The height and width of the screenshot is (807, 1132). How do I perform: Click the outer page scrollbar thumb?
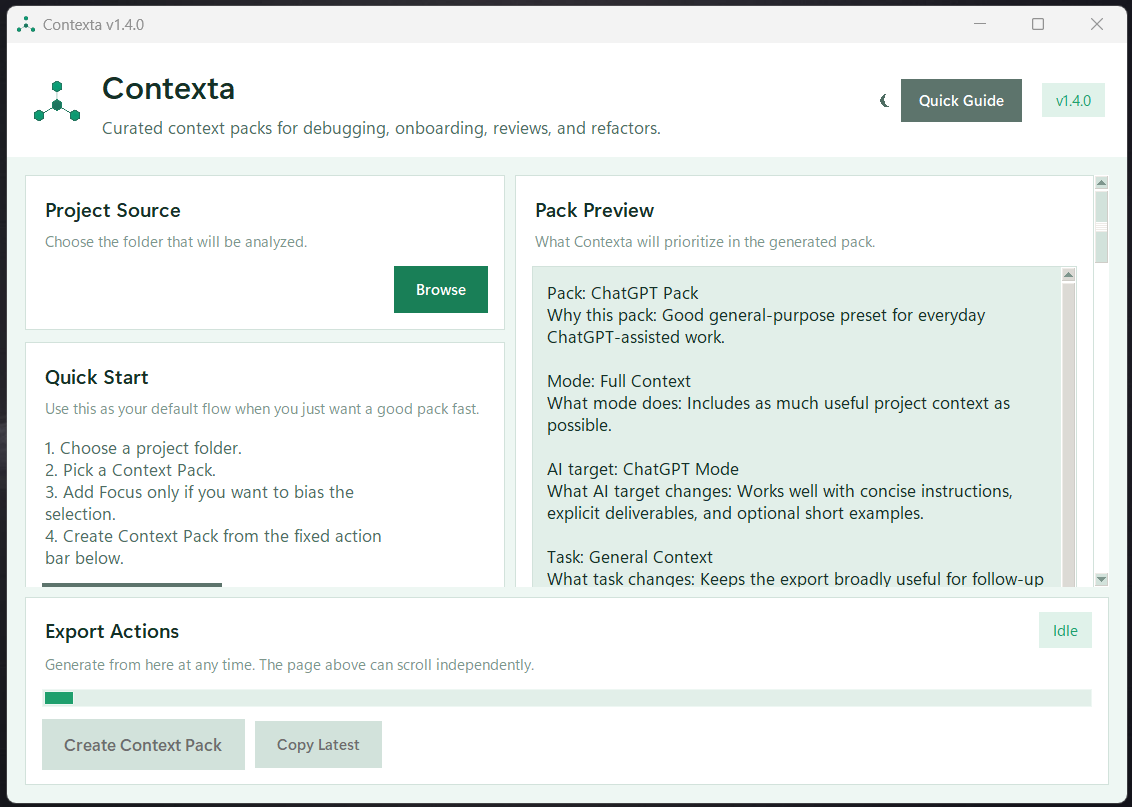[x=1101, y=225]
